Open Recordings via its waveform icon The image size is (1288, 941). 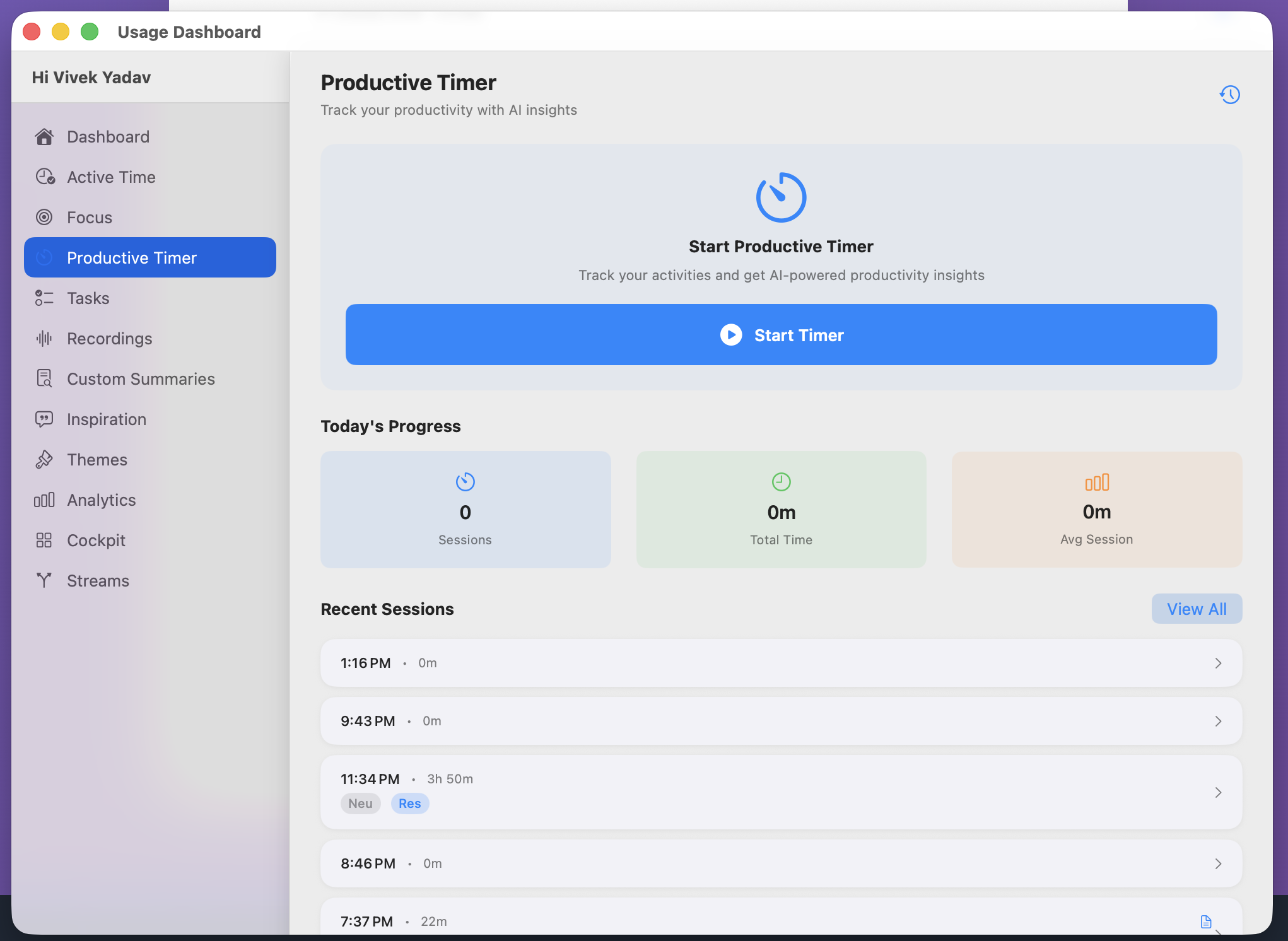click(44, 338)
